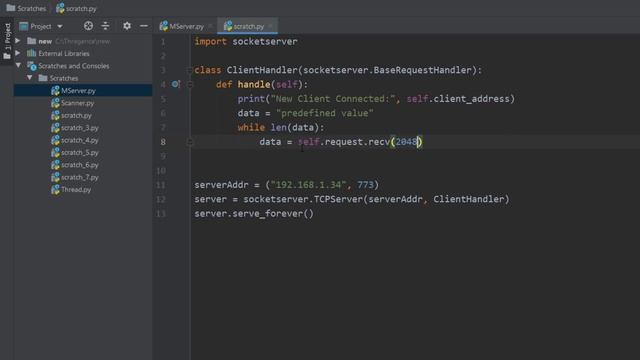Click the scratch.py breadcrumb item

click(x=76, y=8)
